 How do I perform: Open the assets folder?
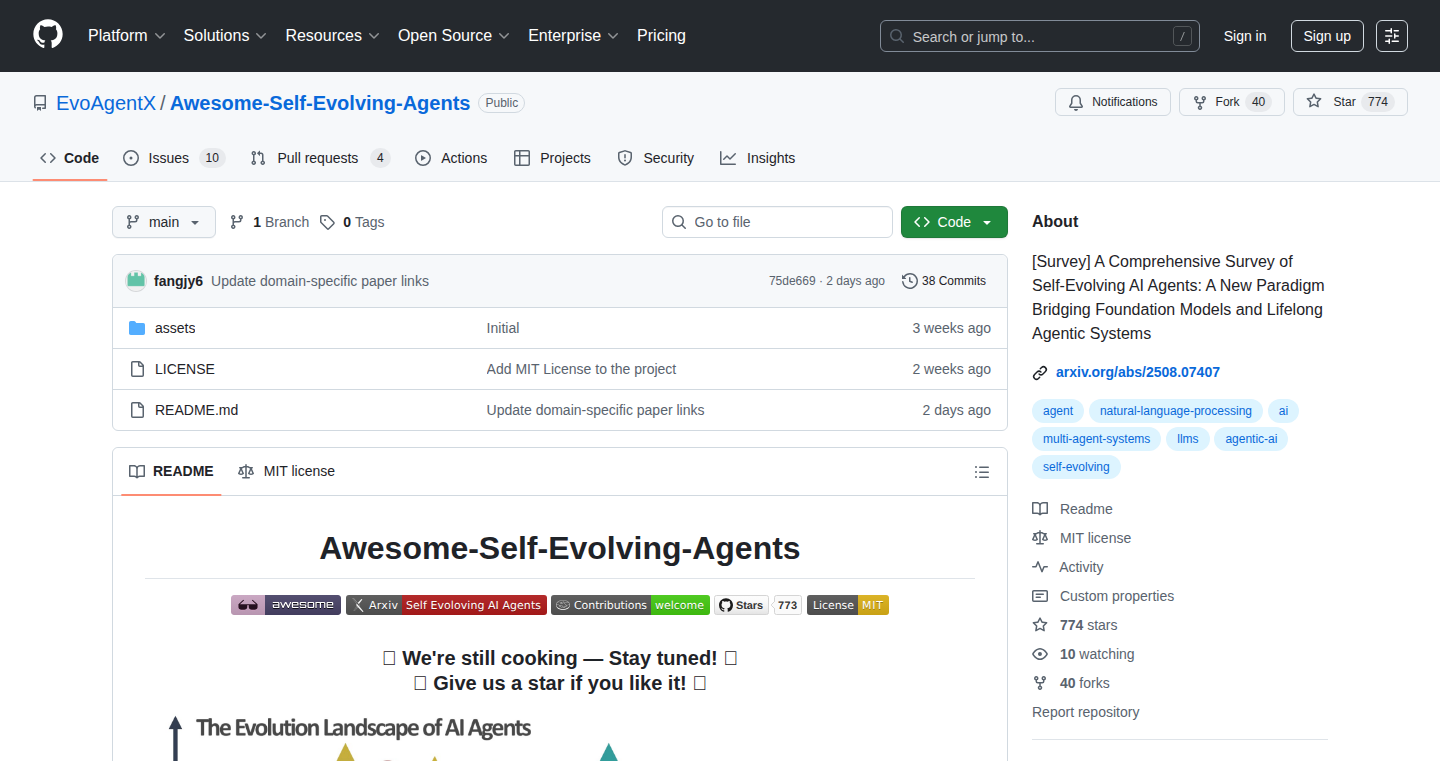click(175, 328)
